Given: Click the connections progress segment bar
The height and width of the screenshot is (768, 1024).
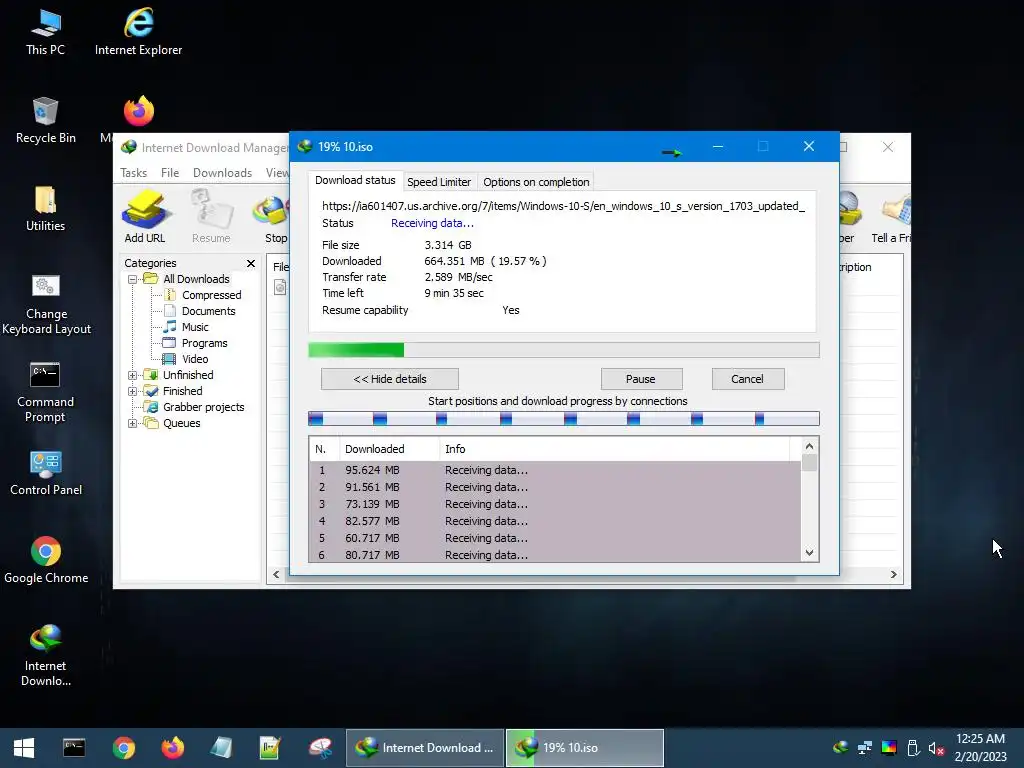Looking at the screenshot, I should (564, 419).
